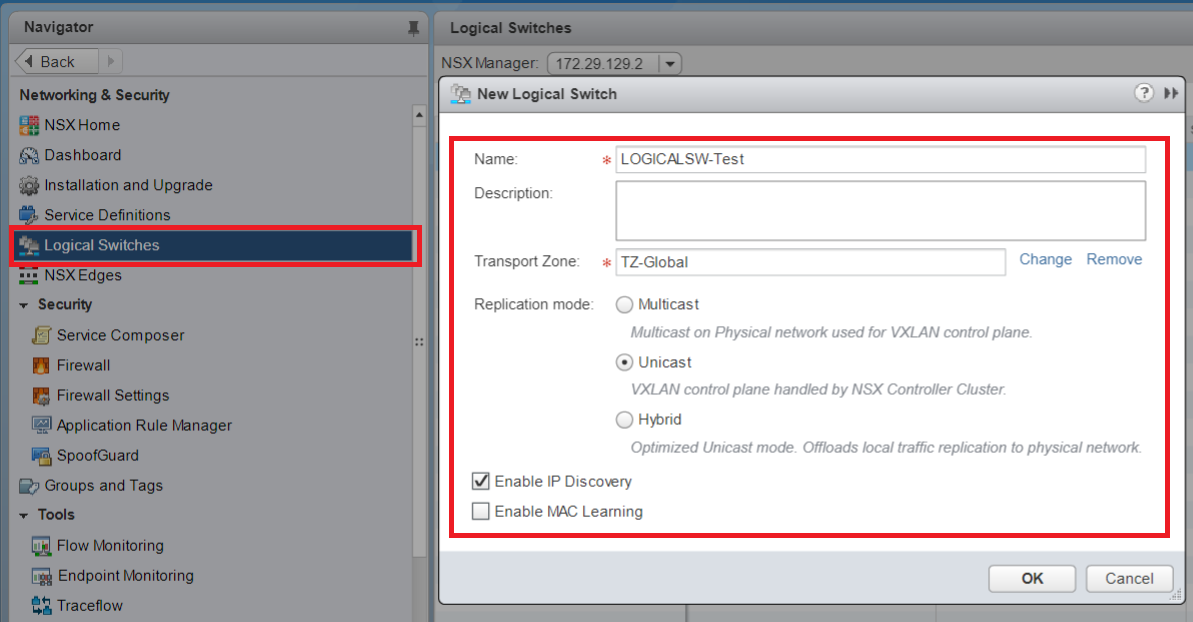The width and height of the screenshot is (1193, 622).
Task: Open Installation and Upgrade
Action: (129, 186)
